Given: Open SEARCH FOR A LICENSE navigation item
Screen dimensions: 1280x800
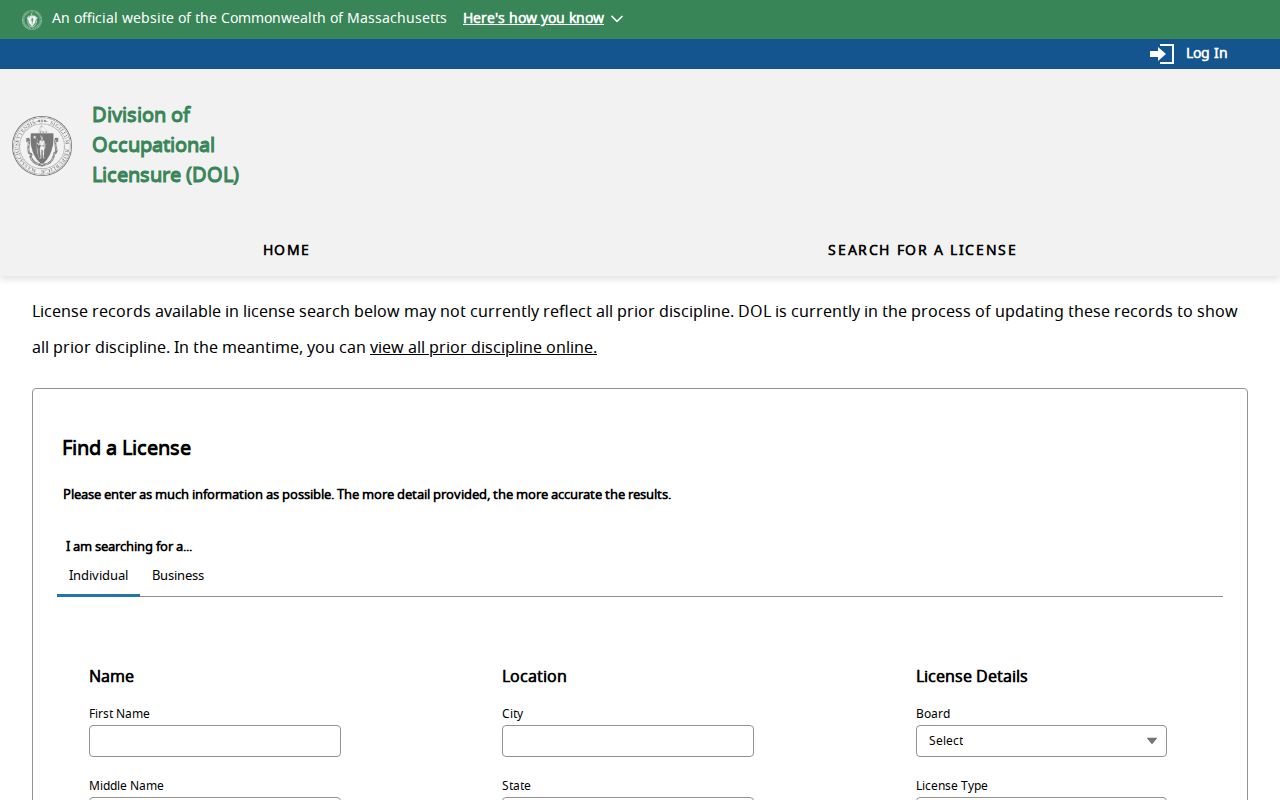Looking at the screenshot, I should [922, 250].
